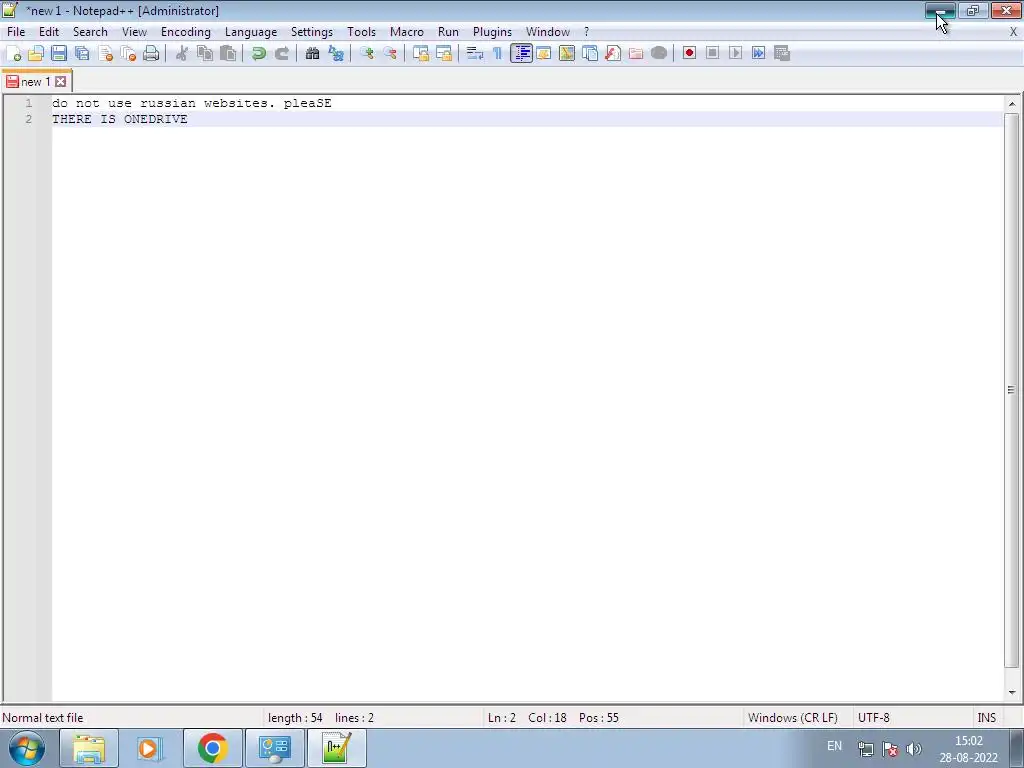1024x768 pixels.
Task: Toggle synchronize vertical scrolling icon
Action: click(x=421, y=54)
